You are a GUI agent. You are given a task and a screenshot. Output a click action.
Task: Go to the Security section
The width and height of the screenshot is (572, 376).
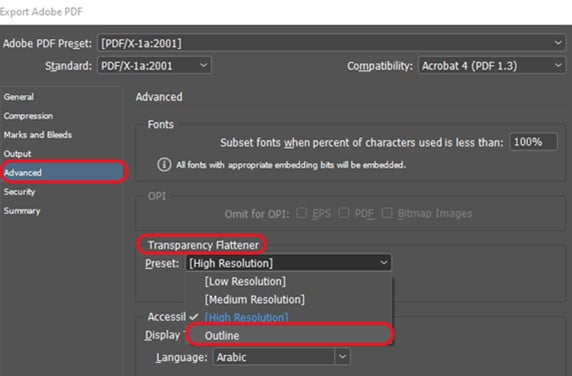point(20,192)
